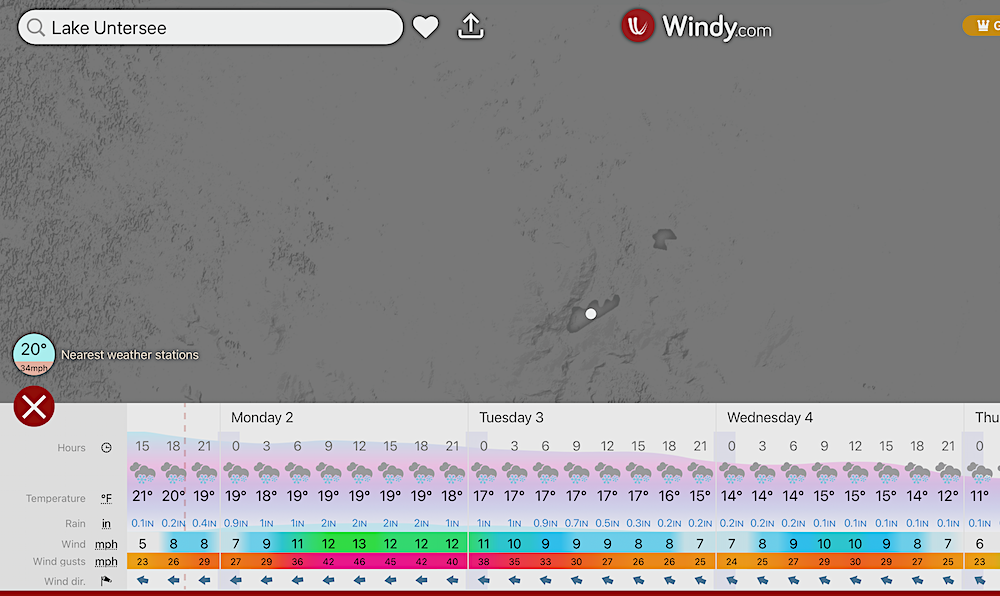This screenshot has height=596, width=1000.
Task: Close forecast panel with red X button
Action: 34,407
